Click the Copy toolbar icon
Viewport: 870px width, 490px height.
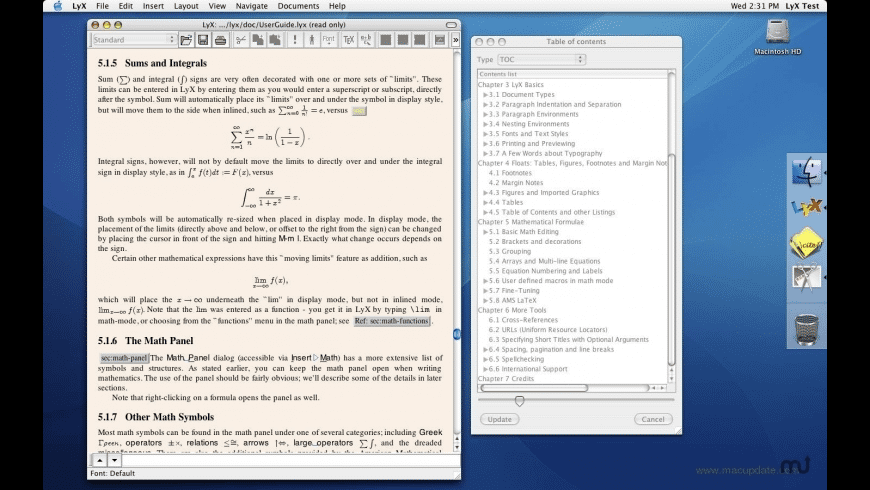point(258,40)
